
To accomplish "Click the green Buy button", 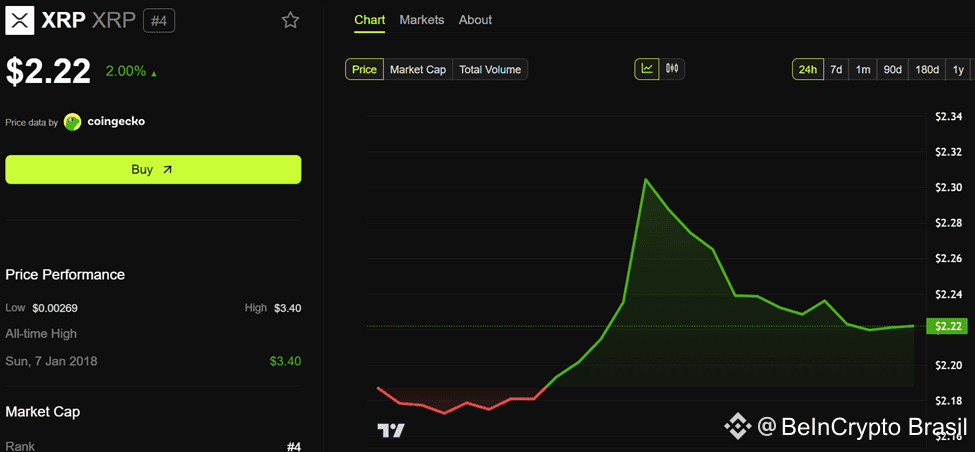I will click(x=153, y=169).
